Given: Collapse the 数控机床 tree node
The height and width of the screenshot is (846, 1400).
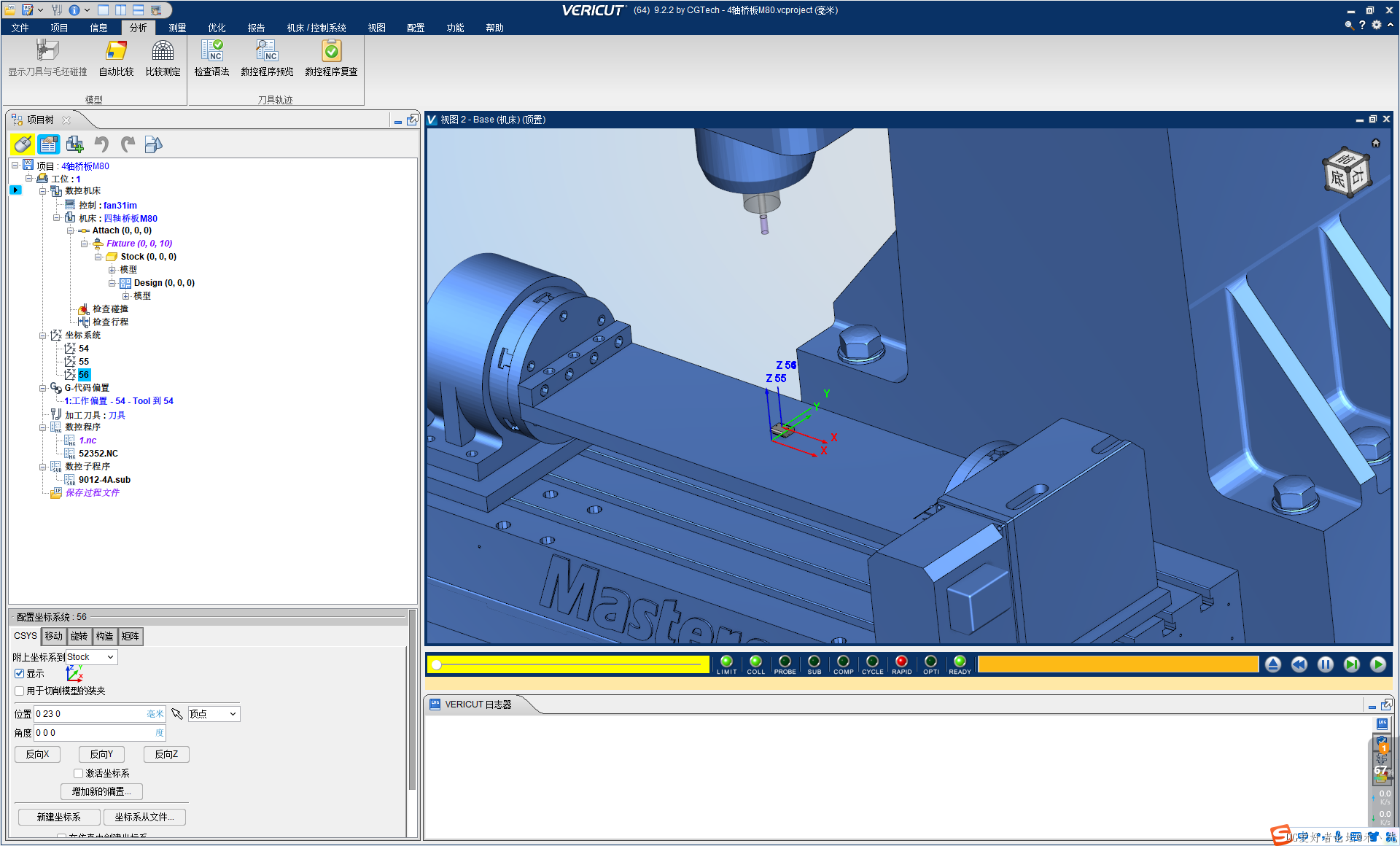Looking at the screenshot, I should coord(42,191).
